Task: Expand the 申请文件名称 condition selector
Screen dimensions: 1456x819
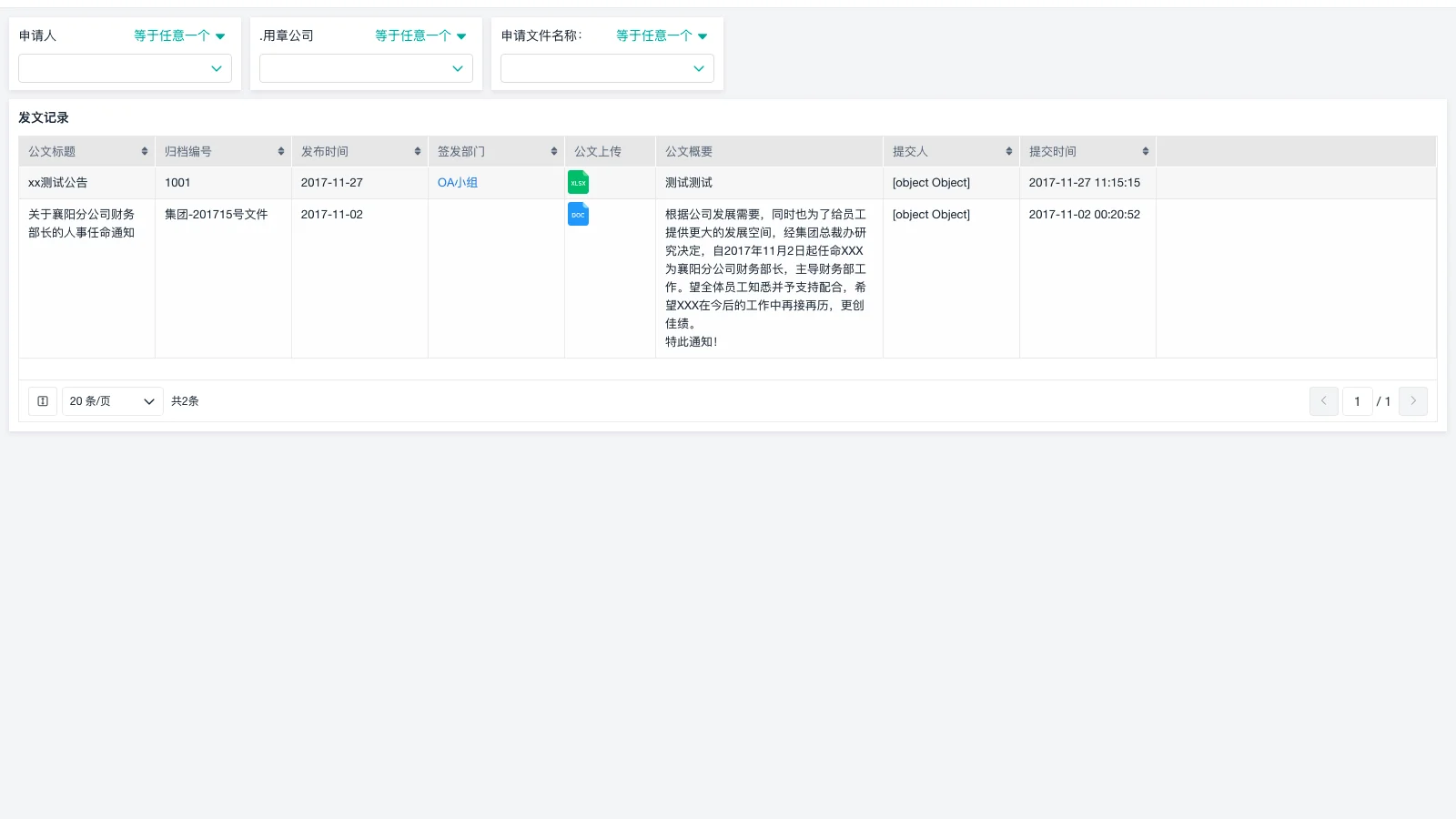Action: [661, 35]
